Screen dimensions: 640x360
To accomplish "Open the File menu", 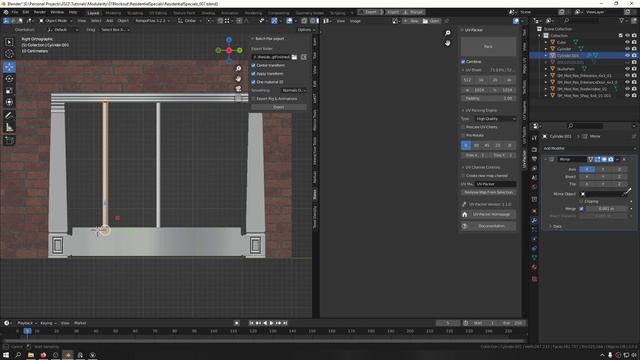I will point(15,12).
